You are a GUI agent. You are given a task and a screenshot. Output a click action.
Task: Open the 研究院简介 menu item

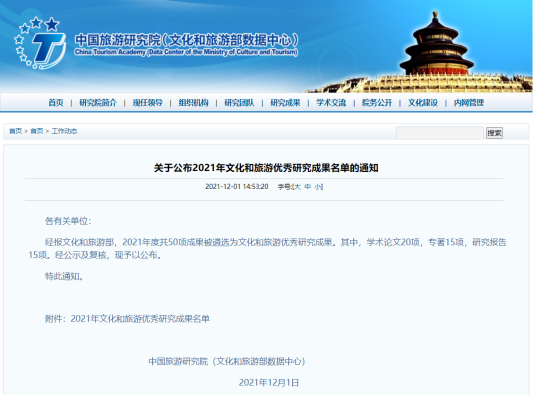(x=98, y=102)
